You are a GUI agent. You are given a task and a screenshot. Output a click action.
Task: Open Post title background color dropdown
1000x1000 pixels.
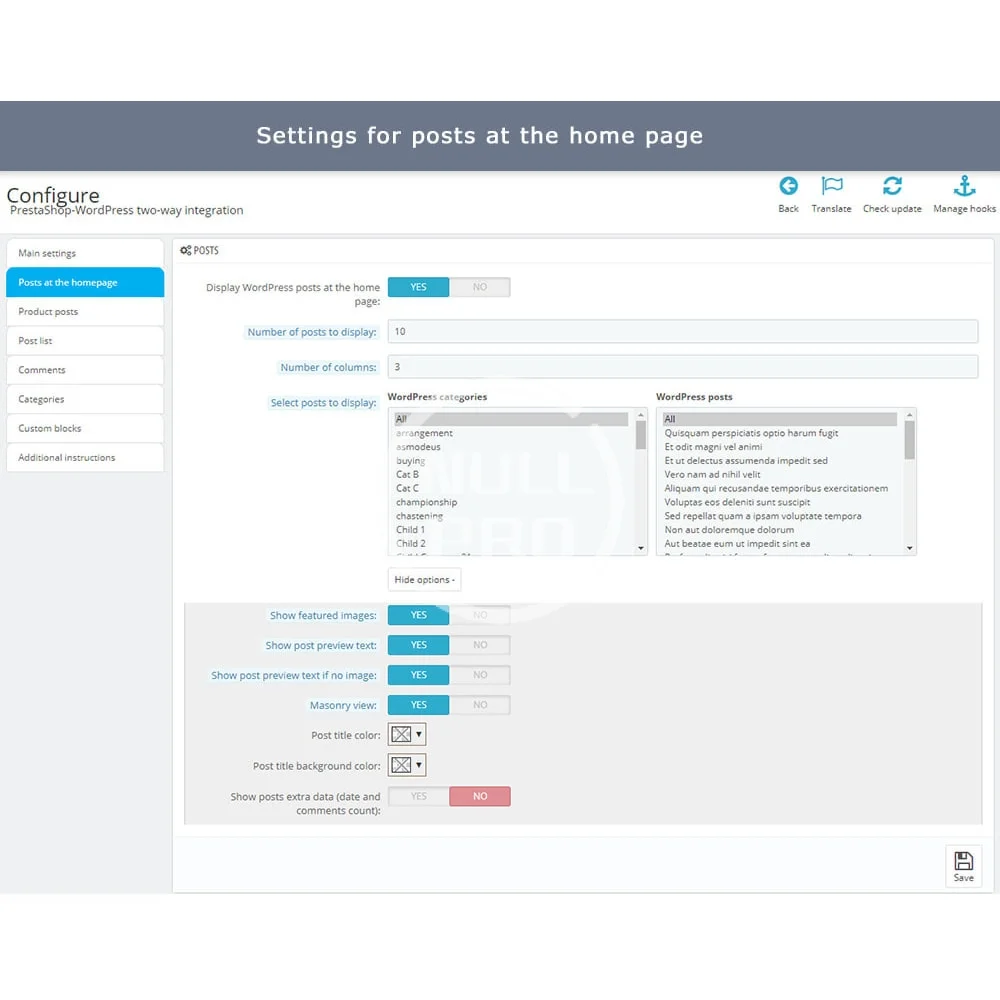pos(407,766)
